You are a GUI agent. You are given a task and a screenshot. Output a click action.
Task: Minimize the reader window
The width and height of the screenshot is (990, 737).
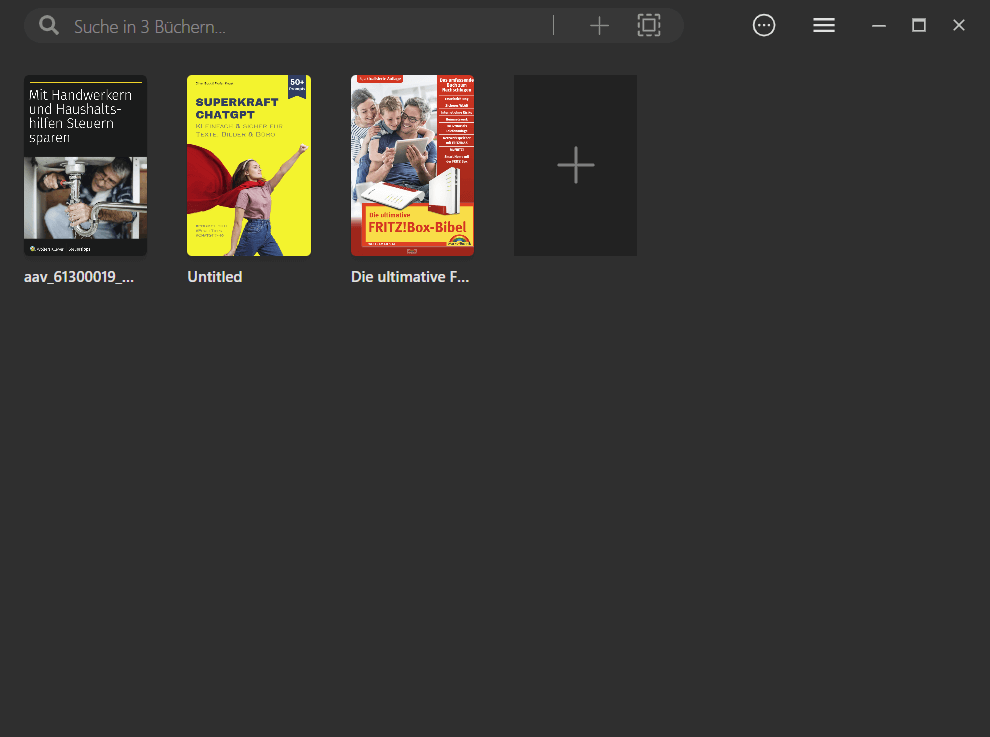pos(878,25)
